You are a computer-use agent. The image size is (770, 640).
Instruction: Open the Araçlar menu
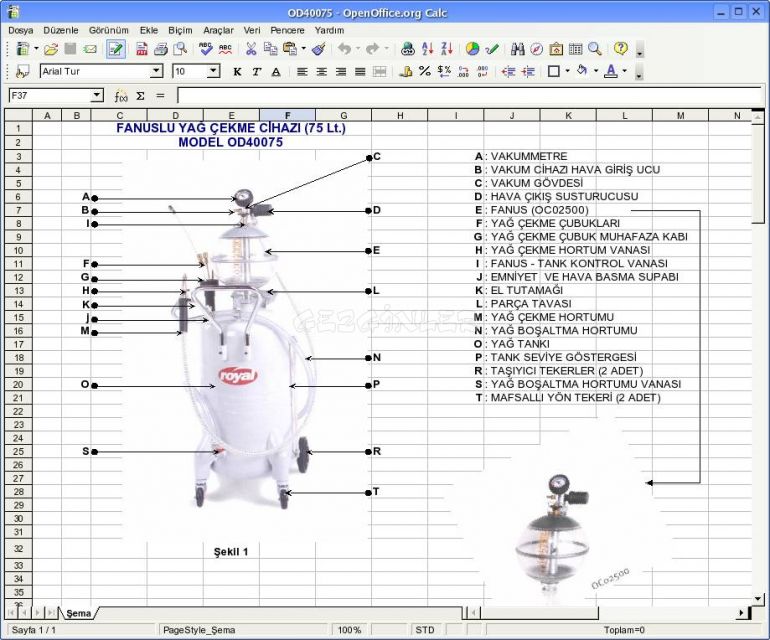[219, 30]
